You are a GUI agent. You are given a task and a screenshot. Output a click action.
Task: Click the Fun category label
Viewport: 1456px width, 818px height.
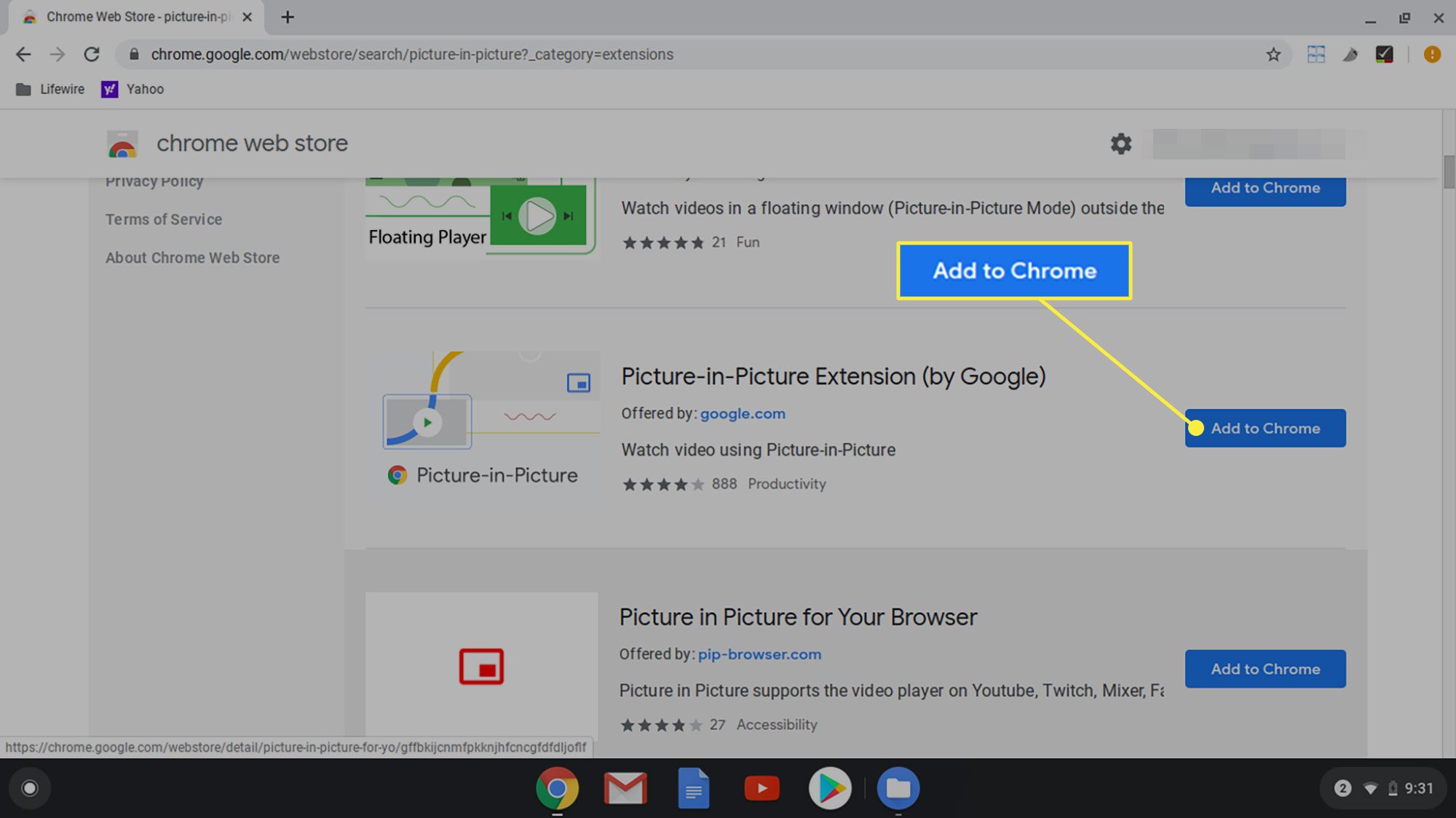point(748,242)
